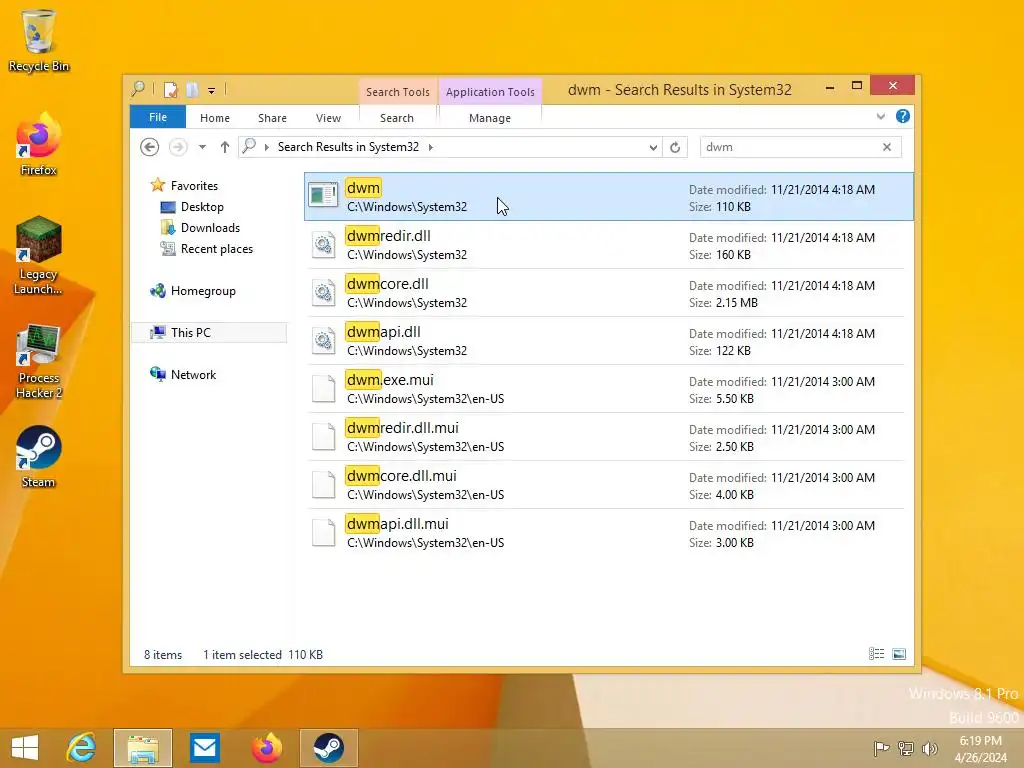Open network status in system tray
The image size is (1024, 768).
[906, 748]
